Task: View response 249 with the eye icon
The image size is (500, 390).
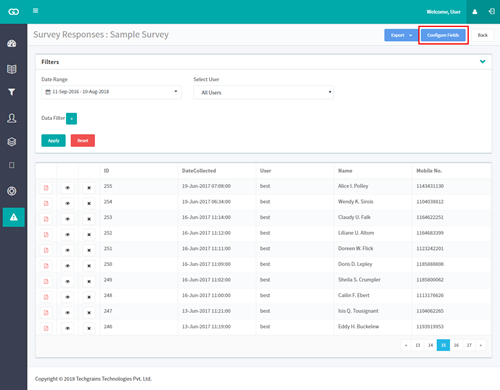Action: click(67, 281)
